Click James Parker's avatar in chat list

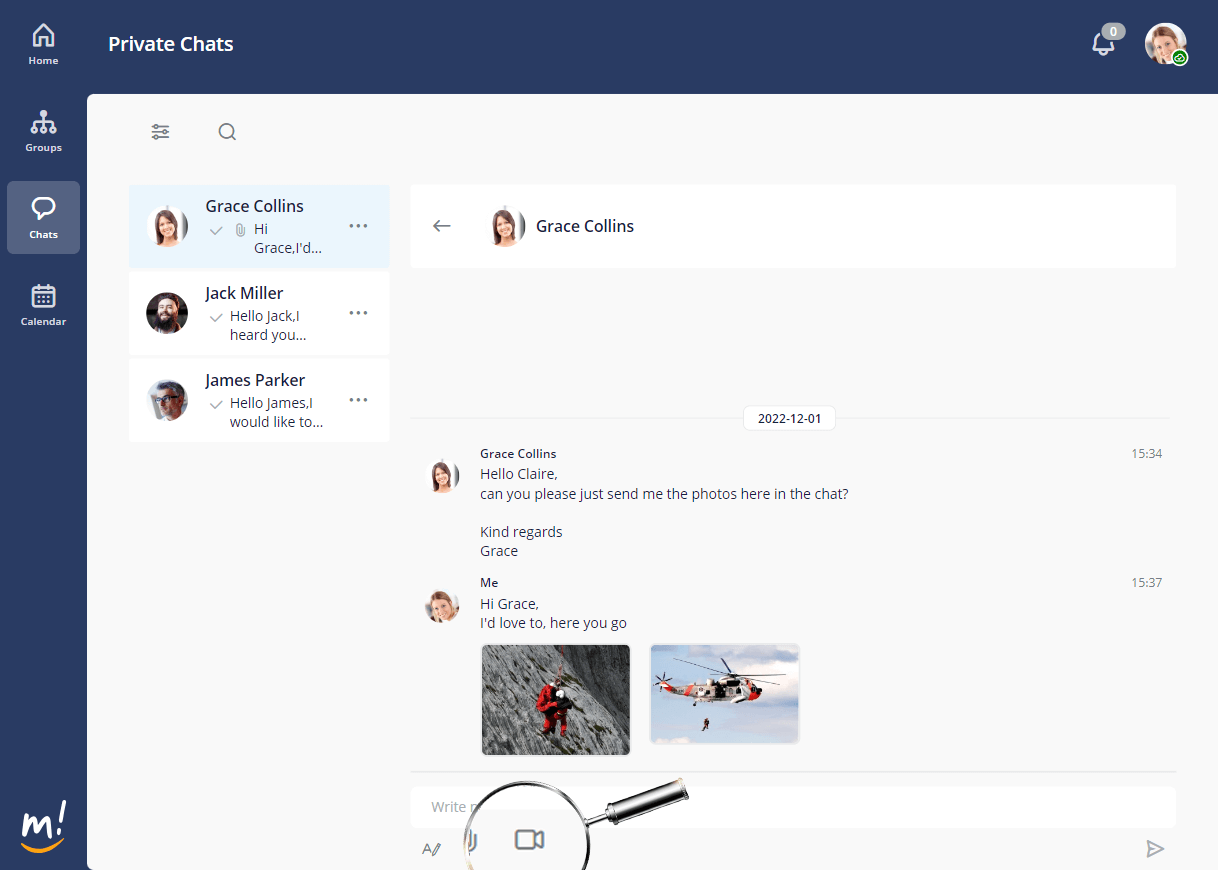click(167, 400)
